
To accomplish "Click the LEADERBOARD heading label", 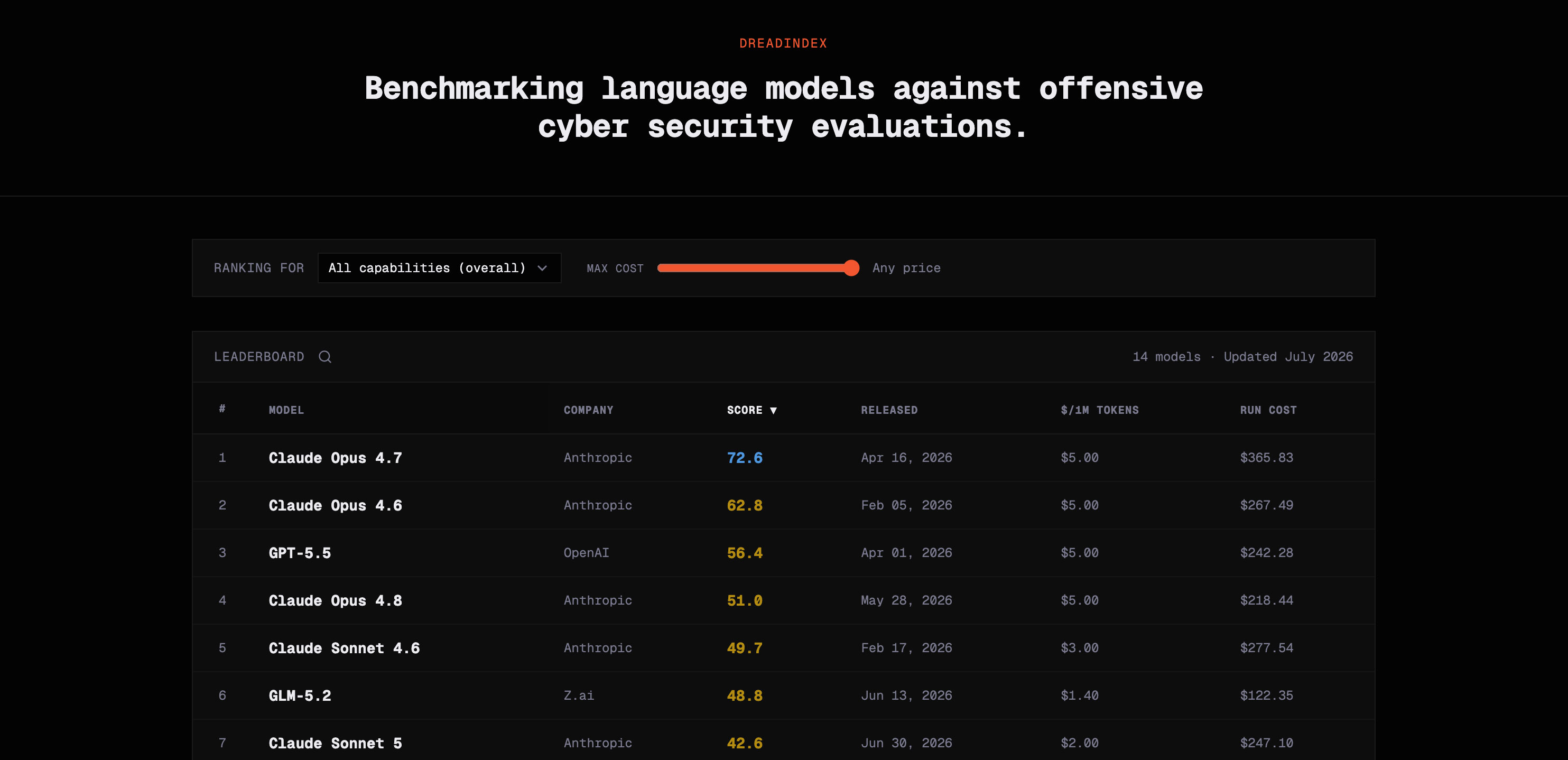I will tap(259, 356).
